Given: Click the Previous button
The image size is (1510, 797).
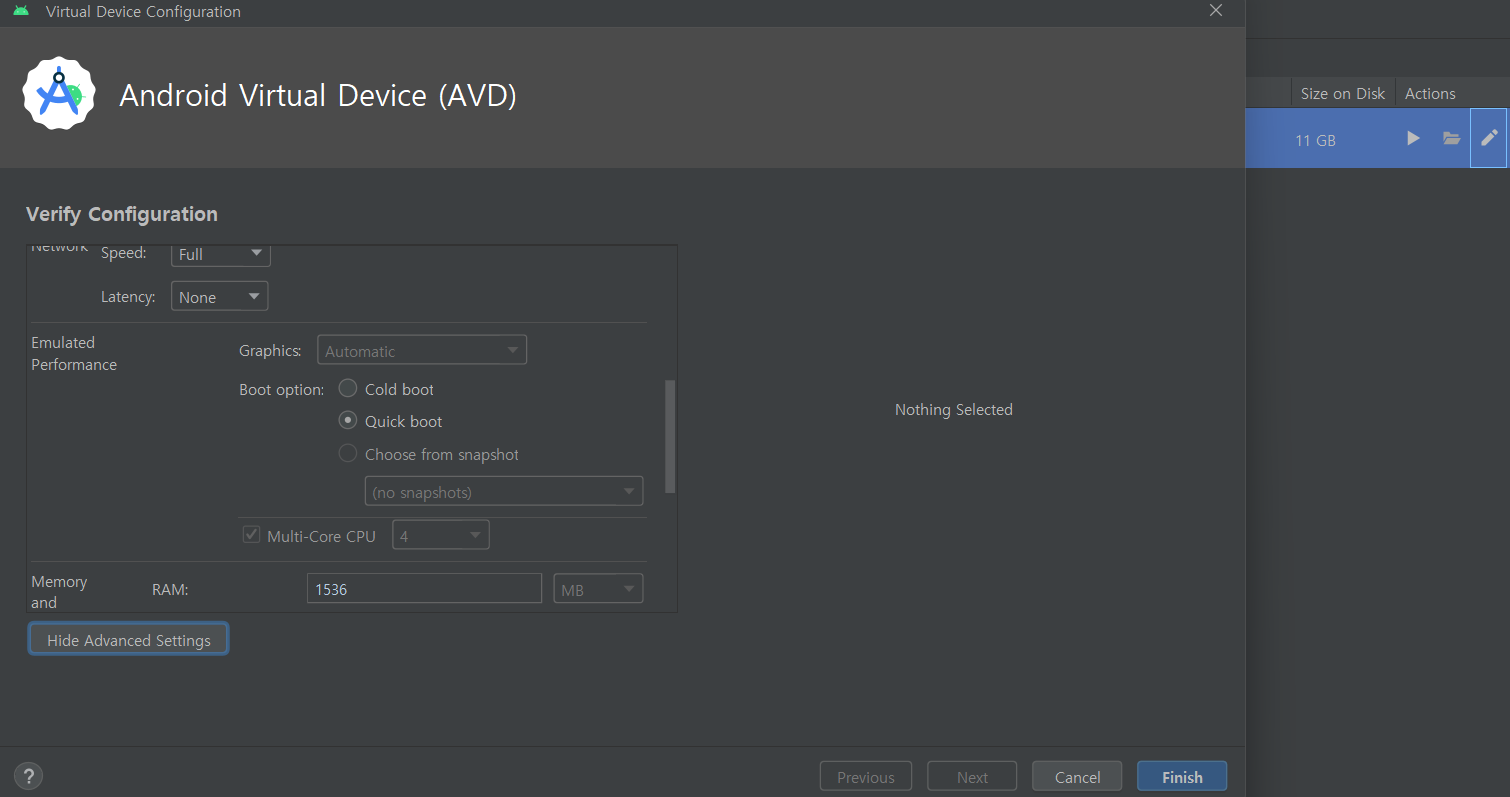Looking at the screenshot, I should tap(866, 776).
